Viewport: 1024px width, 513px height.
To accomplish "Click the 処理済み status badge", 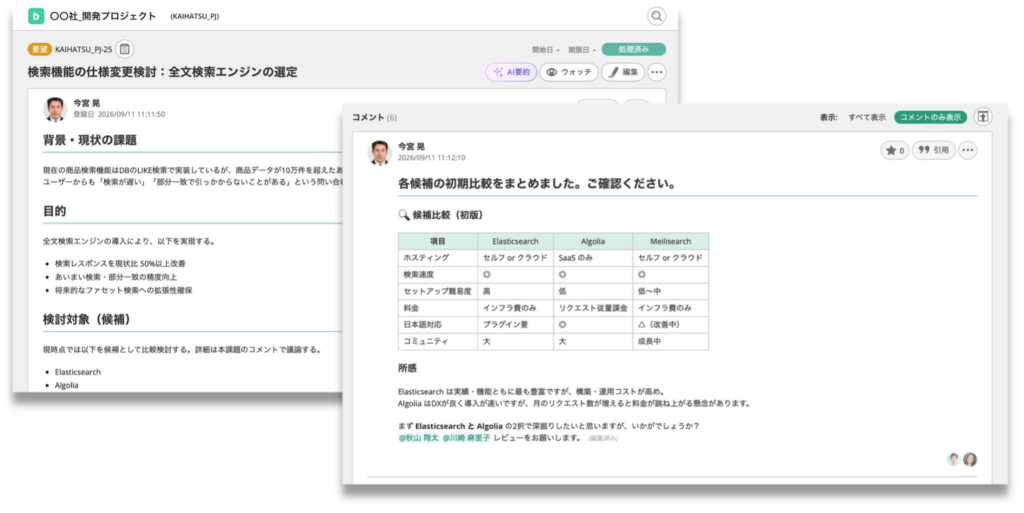I will pyautogui.click(x=633, y=50).
